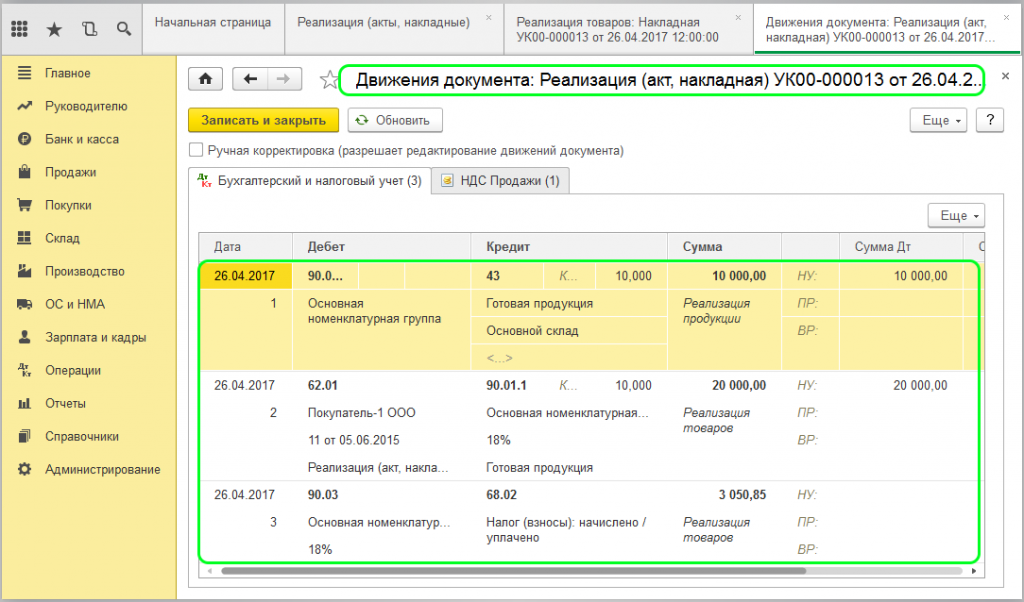The image size is (1024, 602).
Task: Add document to favorites with star
Action: click(x=326, y=80)
